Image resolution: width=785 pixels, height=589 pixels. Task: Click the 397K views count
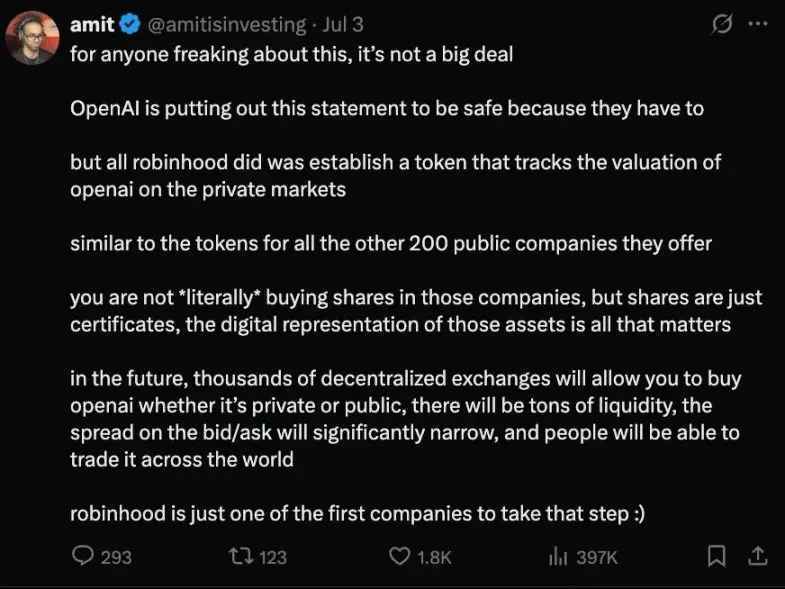(597, 557)
